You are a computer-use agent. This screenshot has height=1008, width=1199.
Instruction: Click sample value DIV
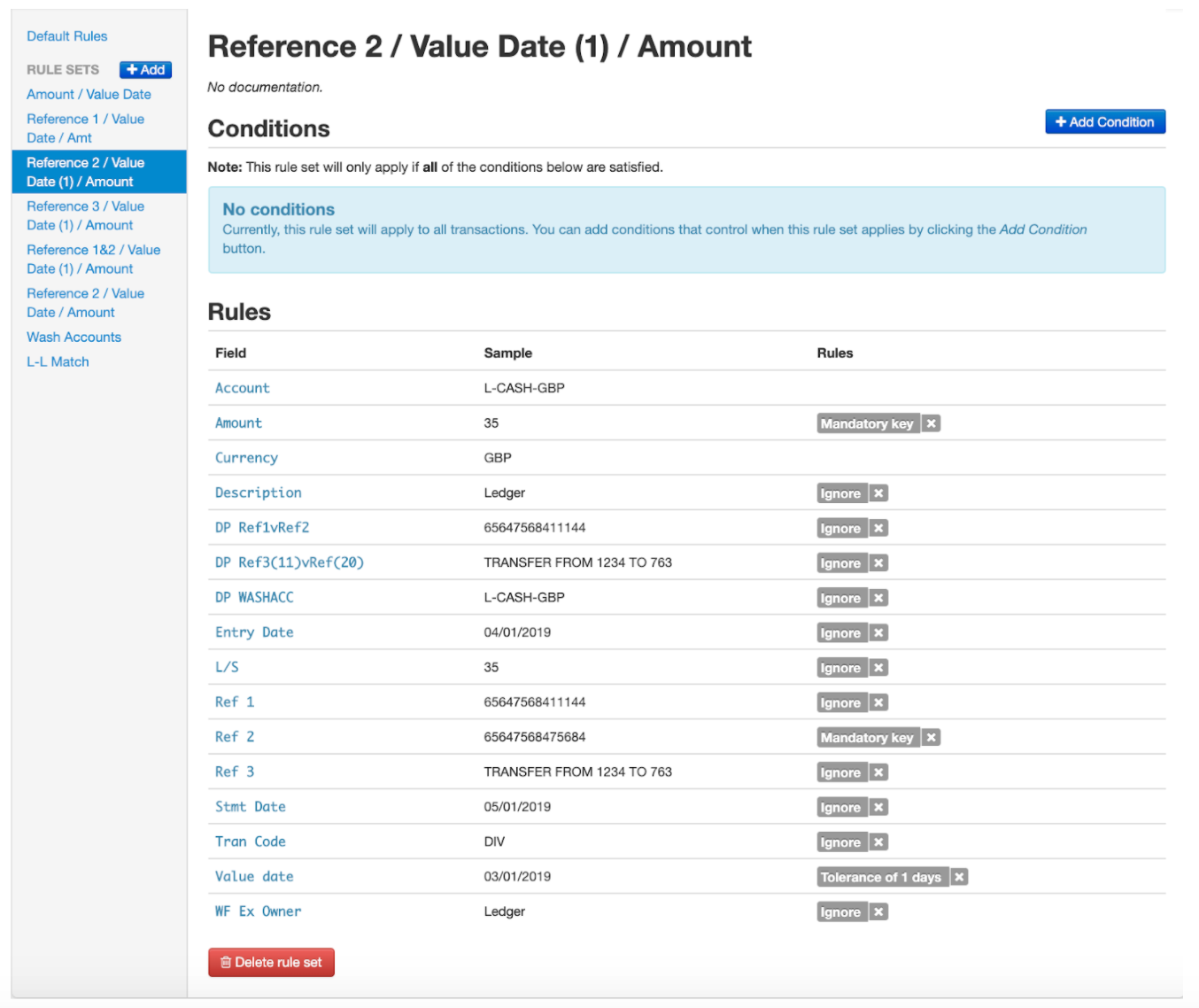[494, 841]
